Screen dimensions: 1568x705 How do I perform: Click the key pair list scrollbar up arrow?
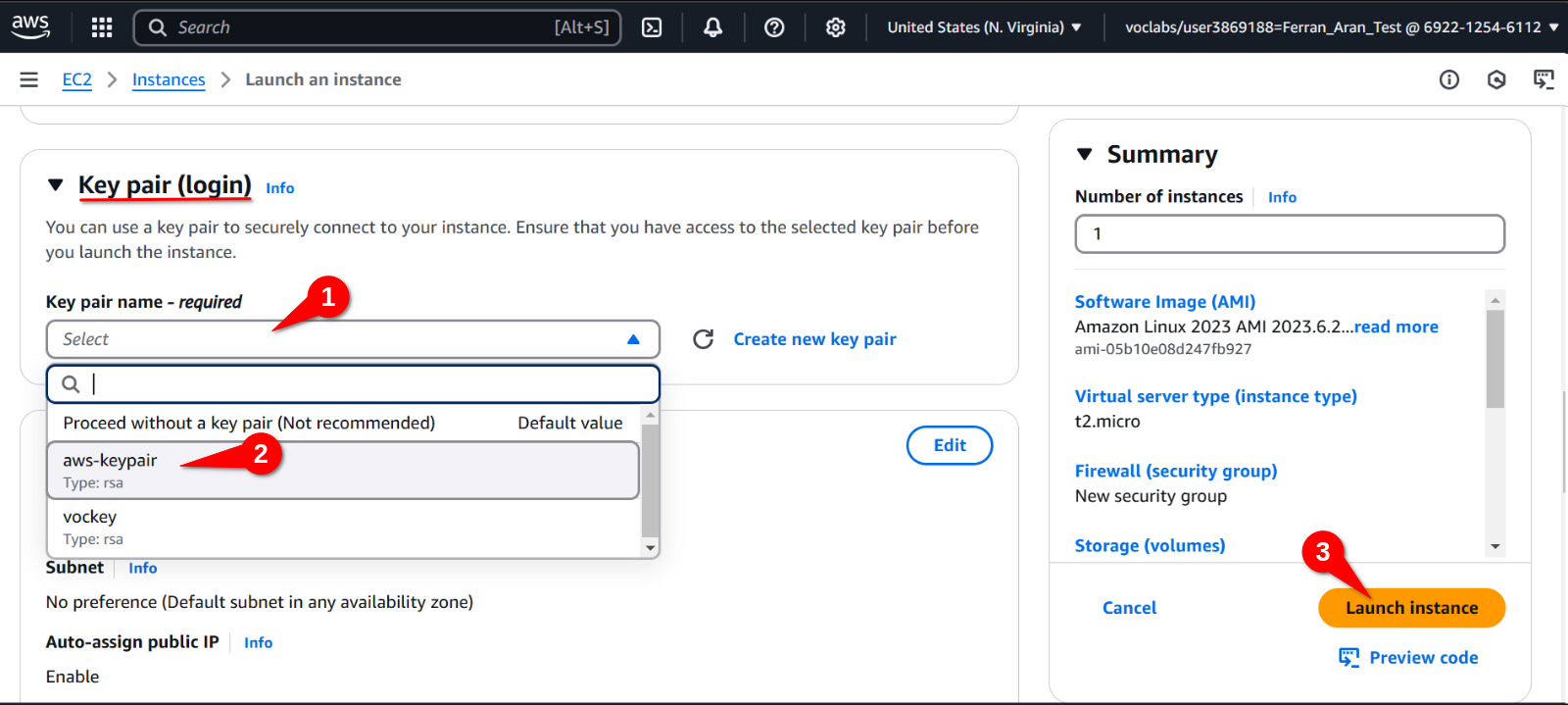(650, 415)
